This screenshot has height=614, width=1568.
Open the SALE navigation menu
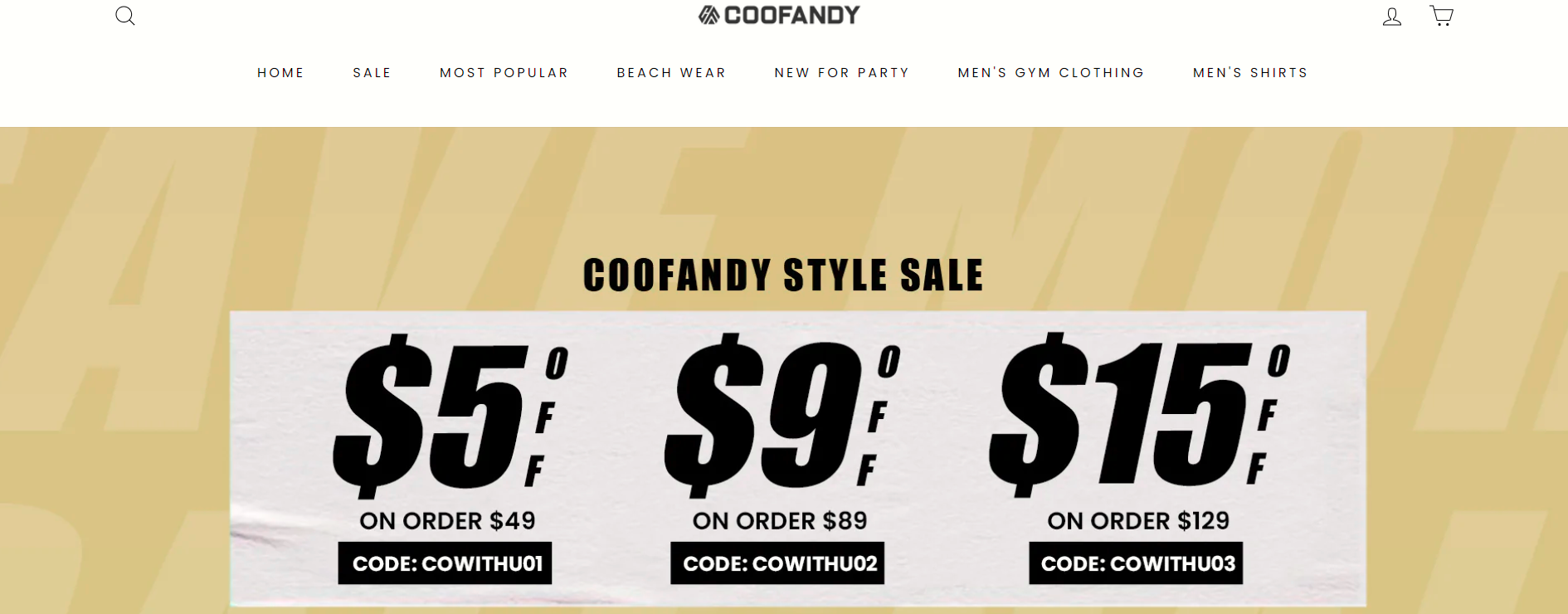(x=372, y=72)
